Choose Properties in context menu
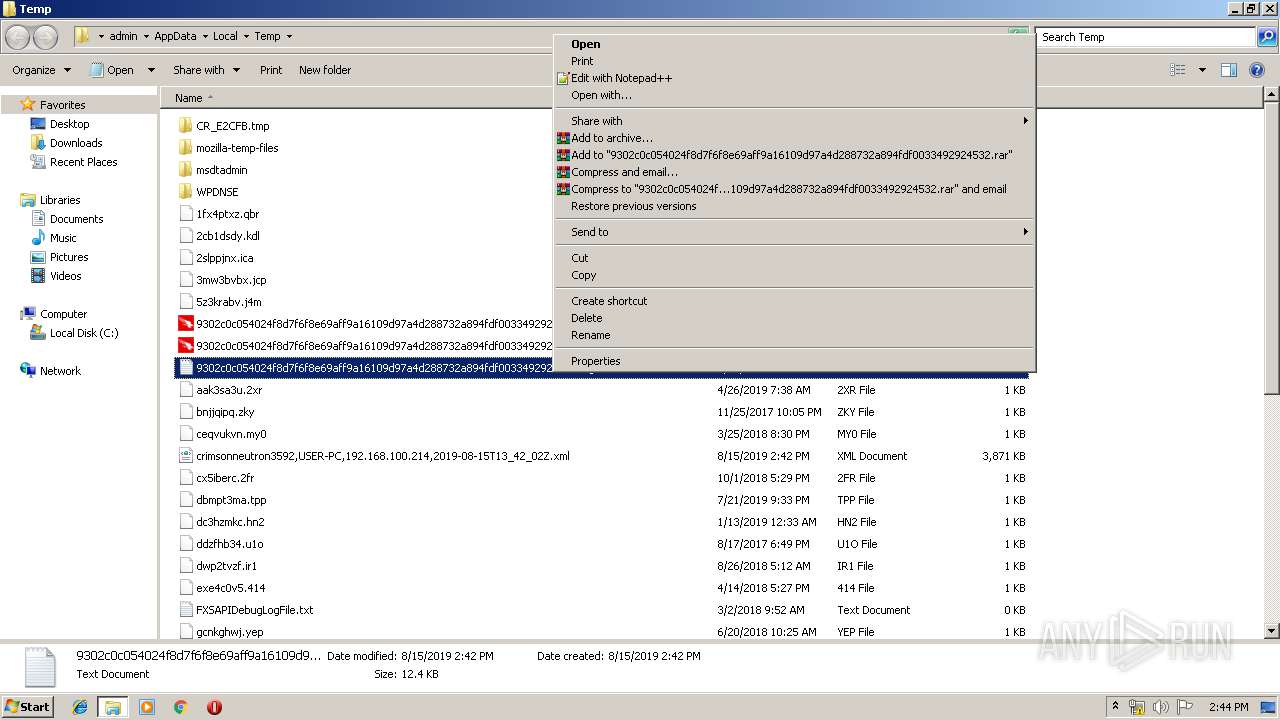Image resolution: width=1280 pixels, height=720 pixels. point(795,361)
